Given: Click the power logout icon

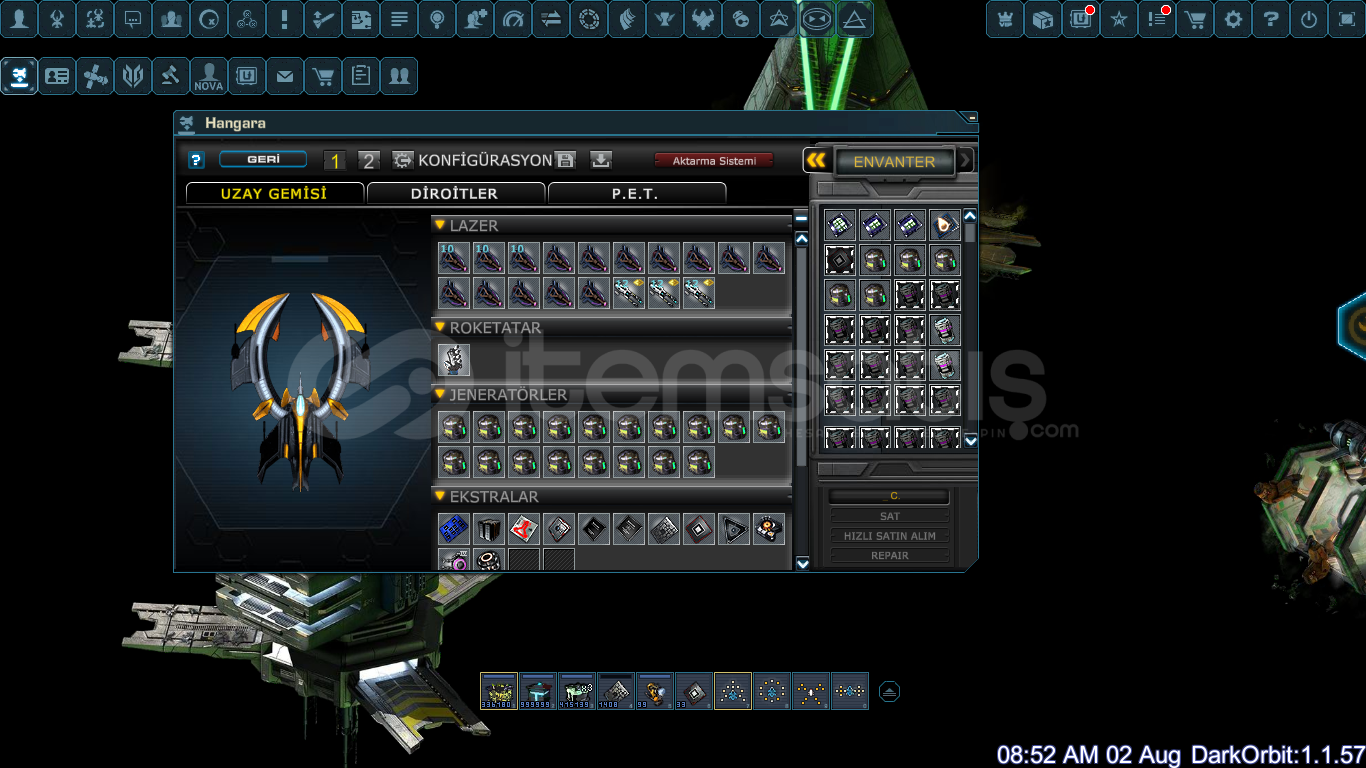Looking at the screenshot, I should click(x=1309, y=19).
